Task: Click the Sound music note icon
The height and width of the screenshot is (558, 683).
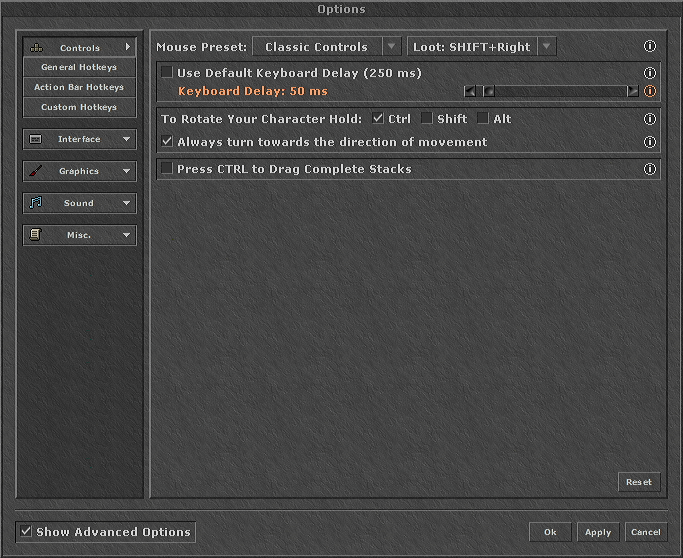Action: (36, 203)
